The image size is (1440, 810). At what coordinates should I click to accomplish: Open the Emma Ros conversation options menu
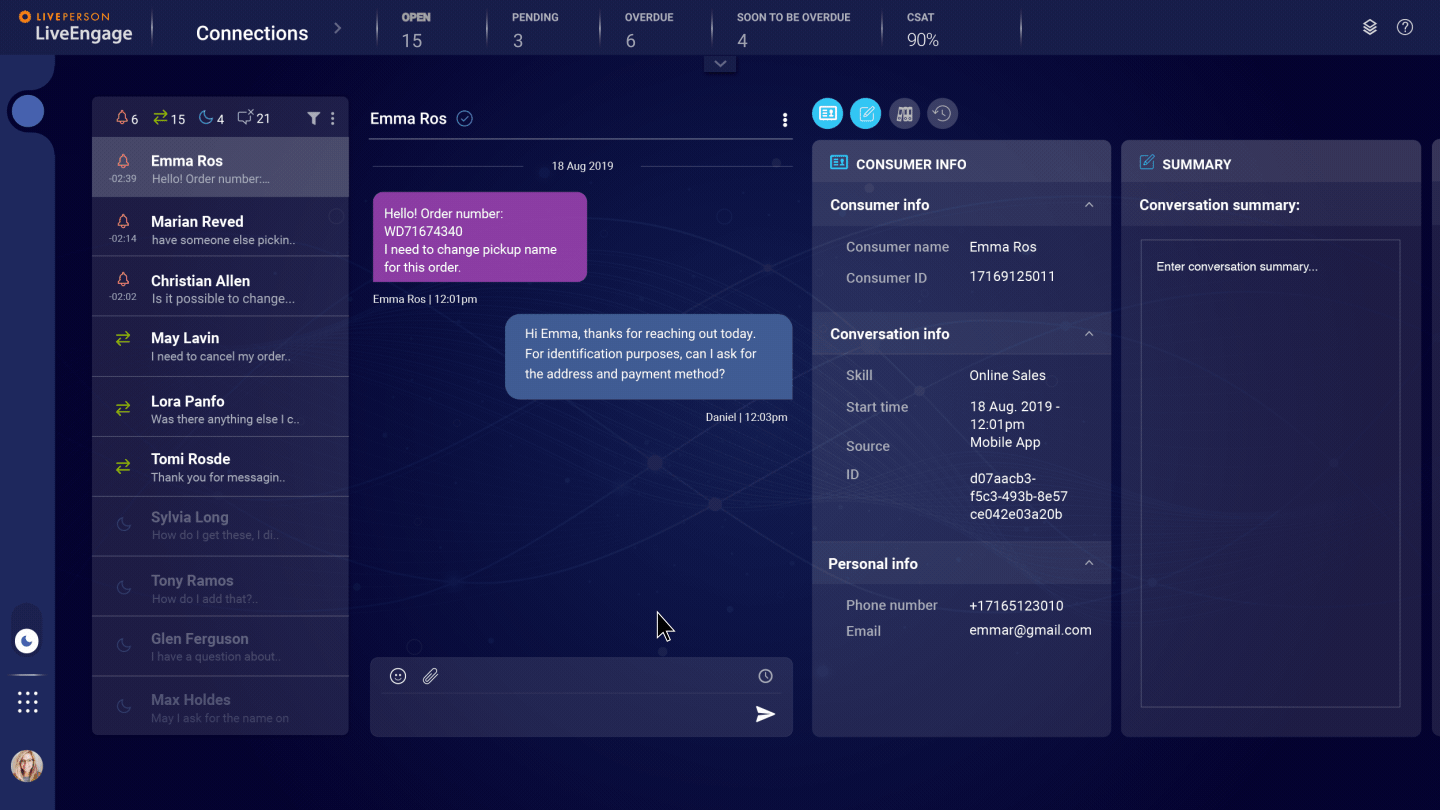tap(785, 120)
